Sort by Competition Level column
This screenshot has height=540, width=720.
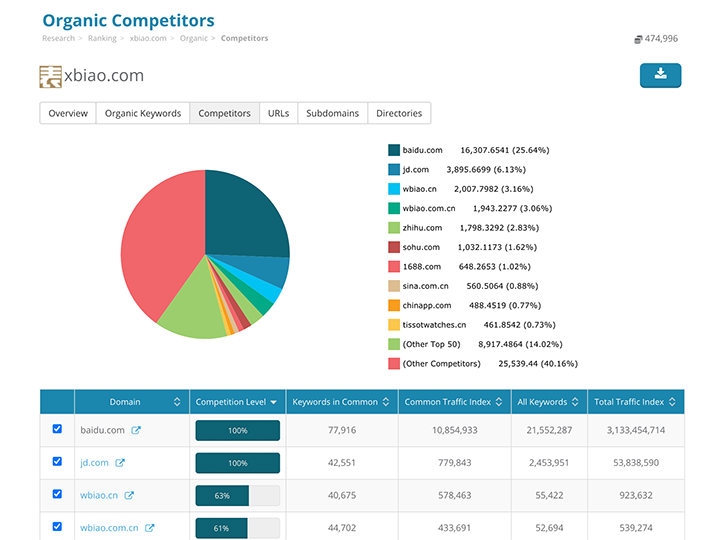[x=237, y=402]
